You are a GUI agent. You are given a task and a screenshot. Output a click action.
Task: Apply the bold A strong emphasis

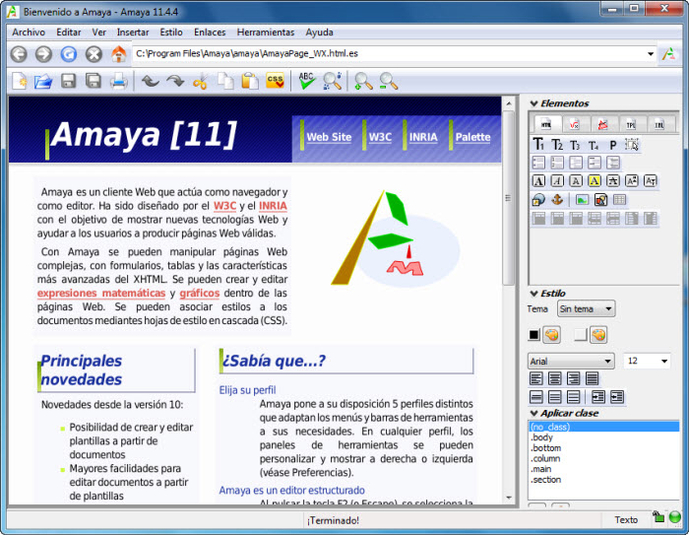[538, 181]
